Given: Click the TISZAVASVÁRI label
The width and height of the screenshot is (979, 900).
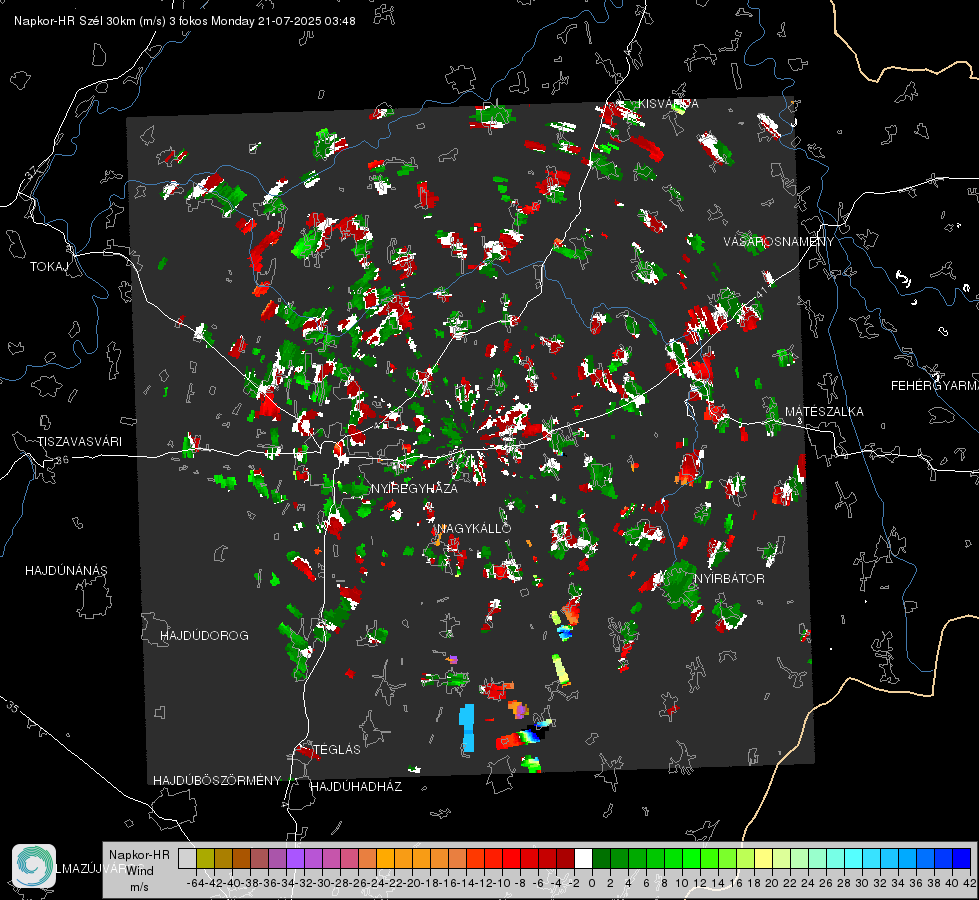Looking at the screenshot, I should point(79,442).
